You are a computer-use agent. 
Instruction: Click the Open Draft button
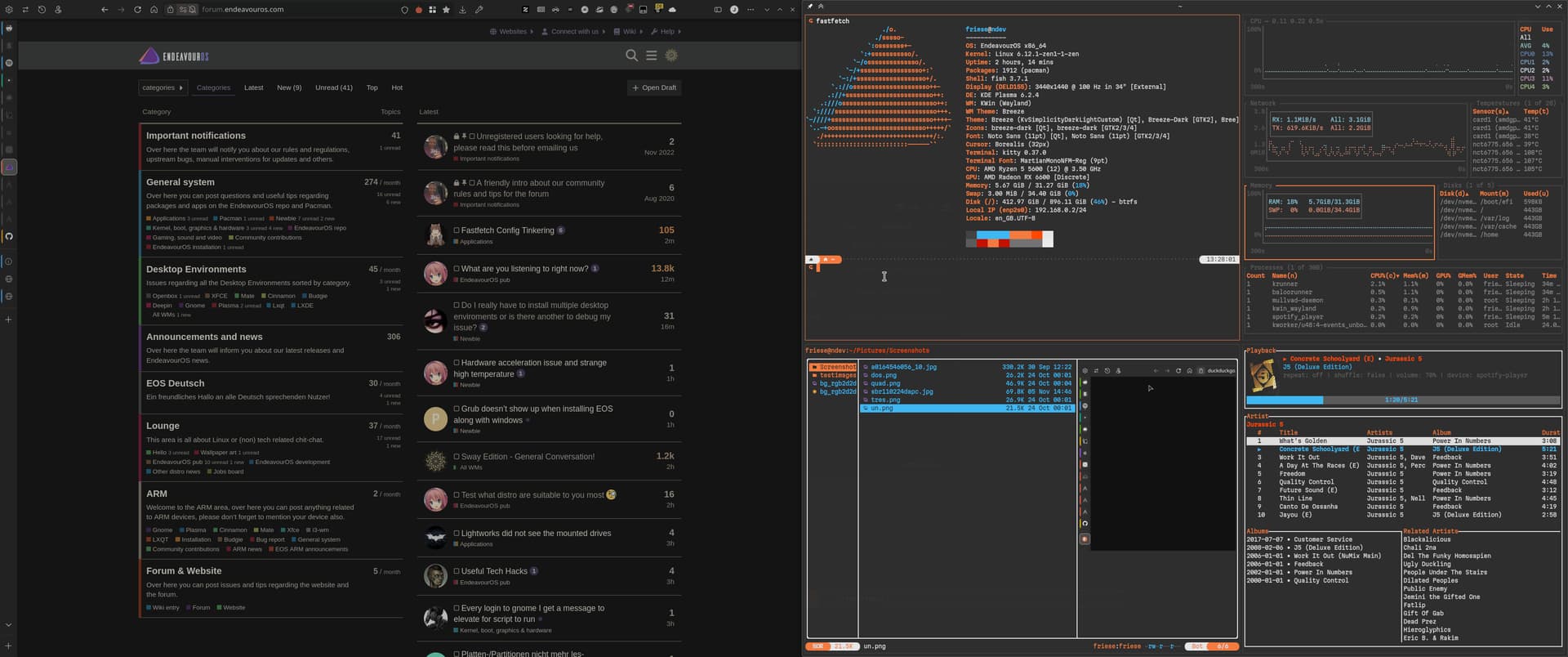(x=654, y=87)
